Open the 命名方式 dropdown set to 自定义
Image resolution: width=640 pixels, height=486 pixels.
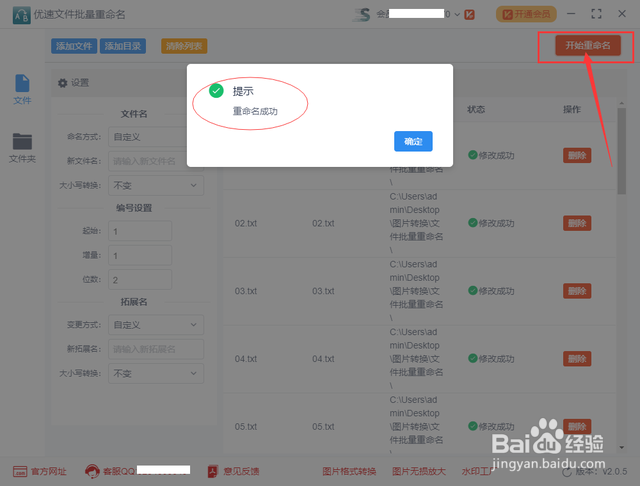(156, 137)
